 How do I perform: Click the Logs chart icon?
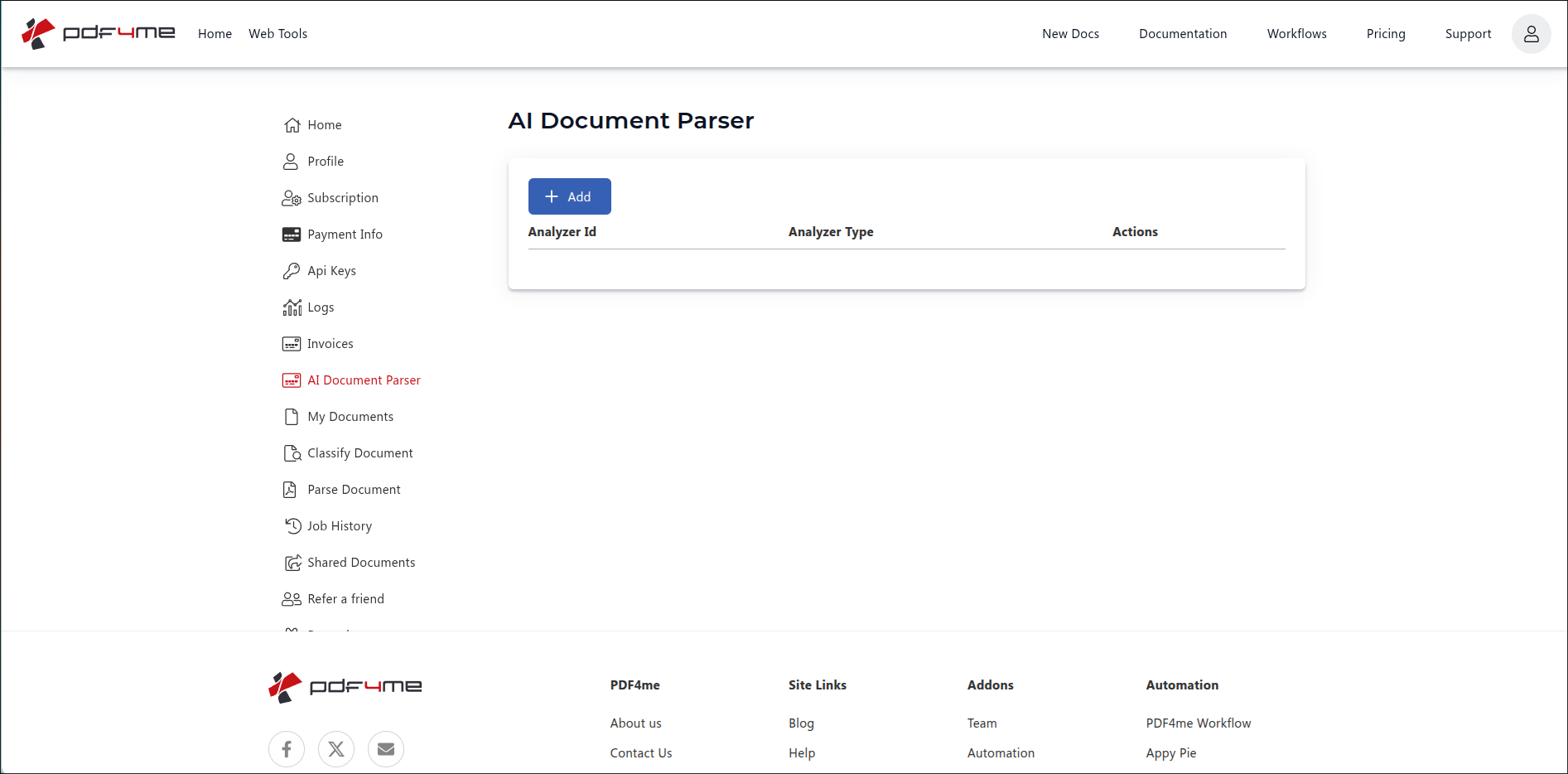(x=292, y=307)
